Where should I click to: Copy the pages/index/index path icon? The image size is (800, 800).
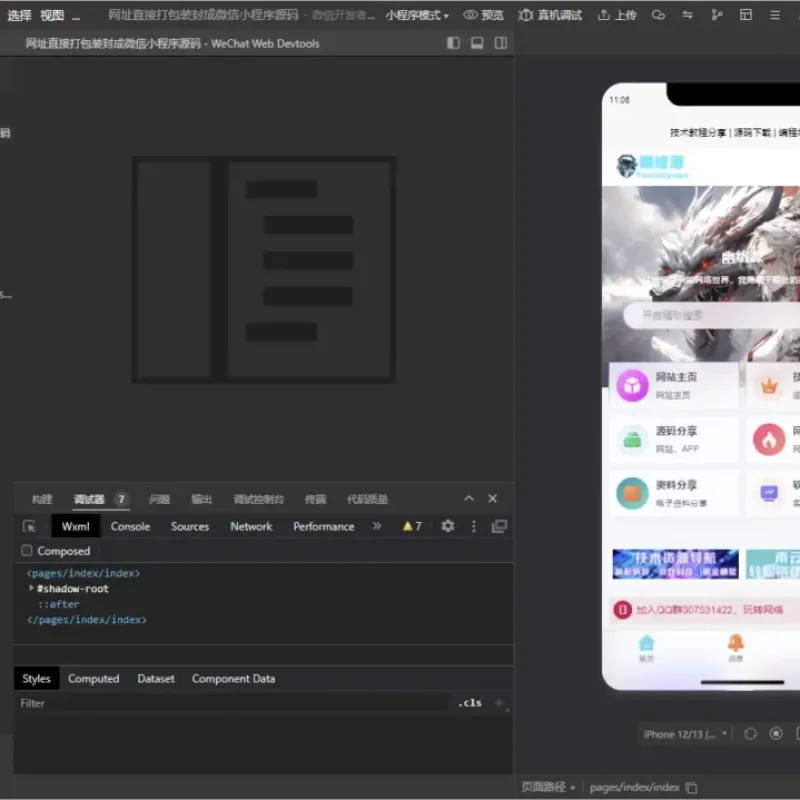pos(691,788)
